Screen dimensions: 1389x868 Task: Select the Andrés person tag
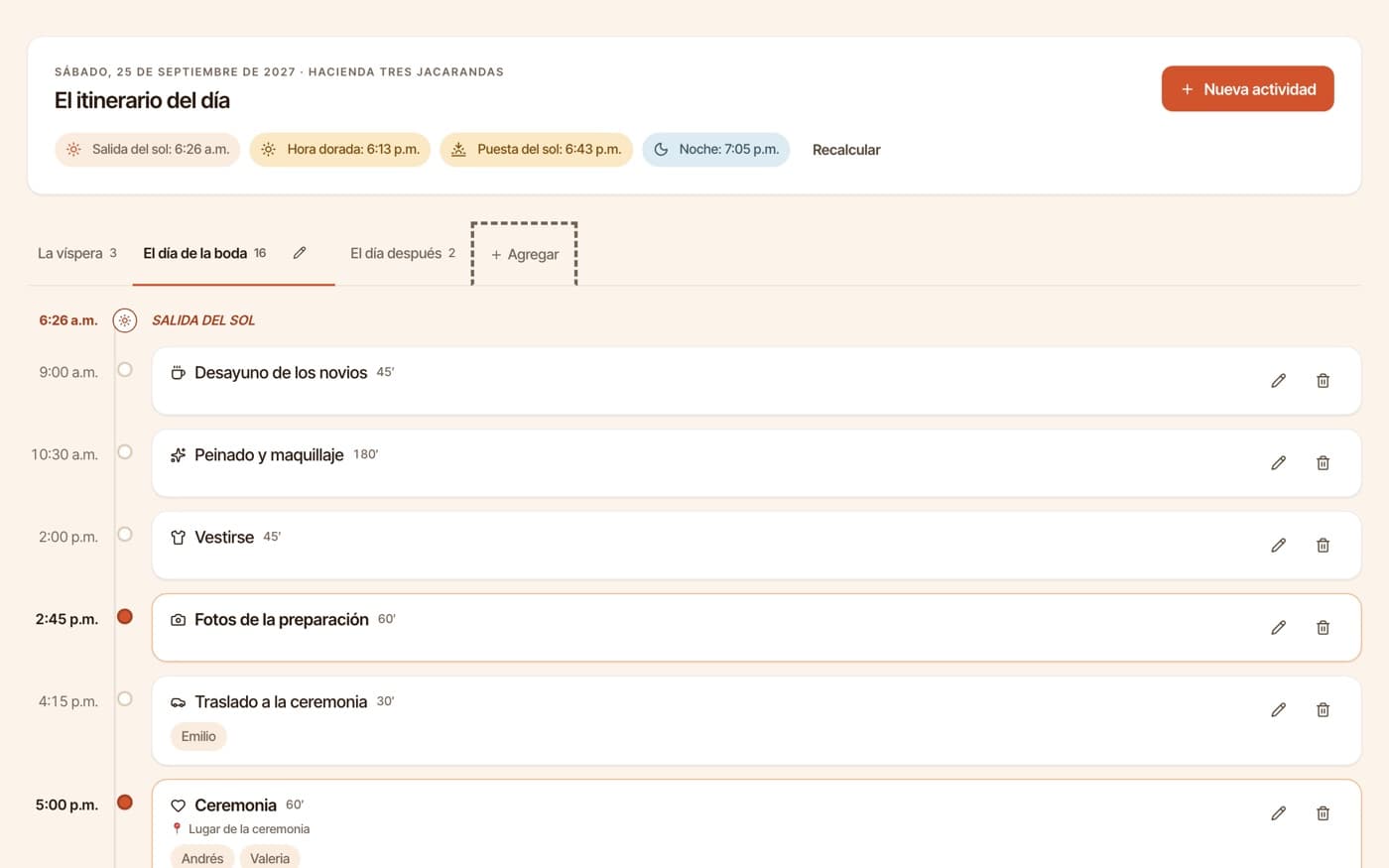click(202, 858)
